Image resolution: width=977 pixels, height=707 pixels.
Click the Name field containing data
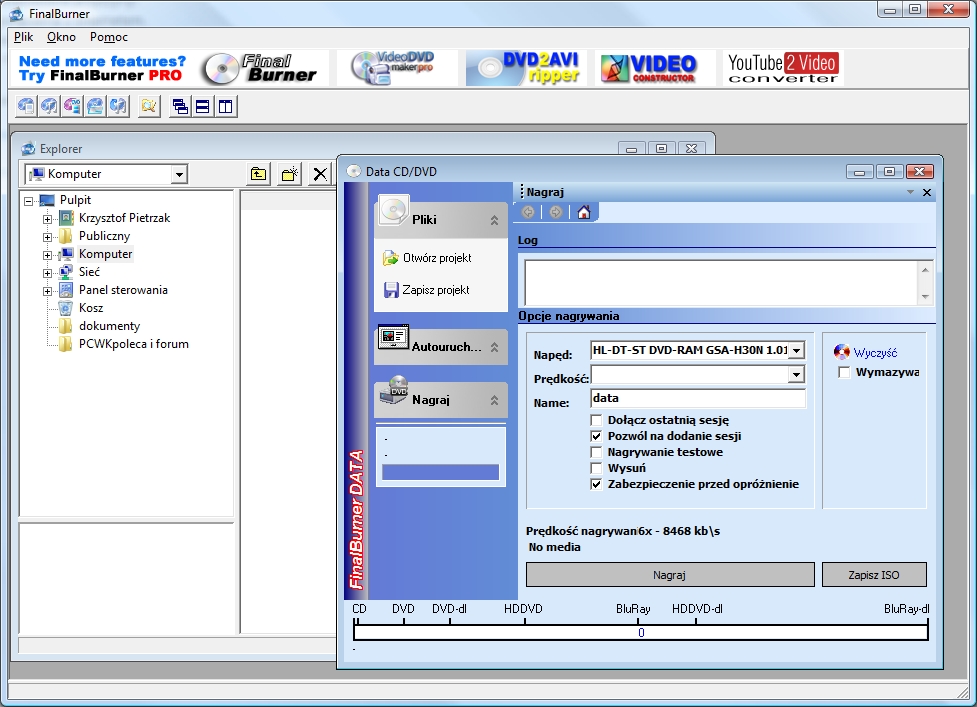pos(698,398)
